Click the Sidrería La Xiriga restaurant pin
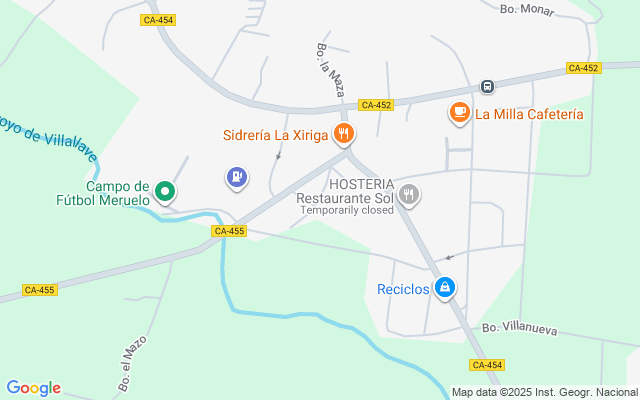Screen dimensions: 640x400 coord(344,134)
